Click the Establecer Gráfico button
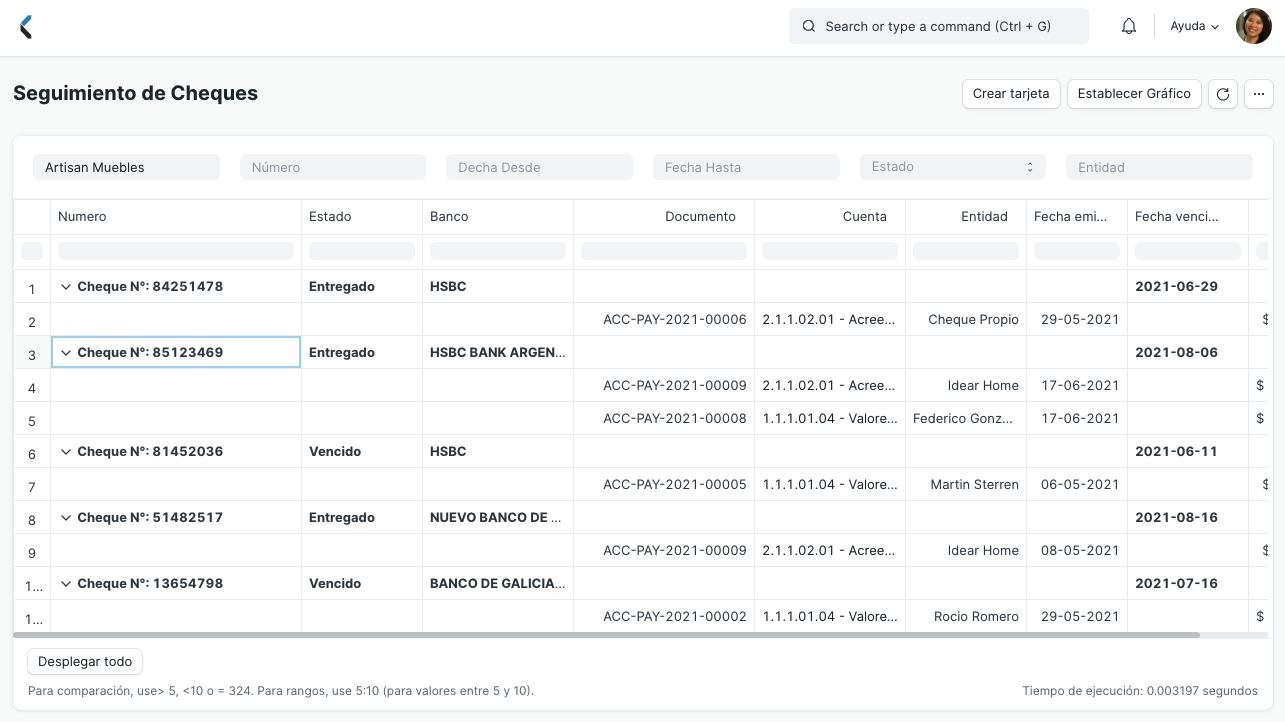1285x722 pixels. coord(1134,94)
